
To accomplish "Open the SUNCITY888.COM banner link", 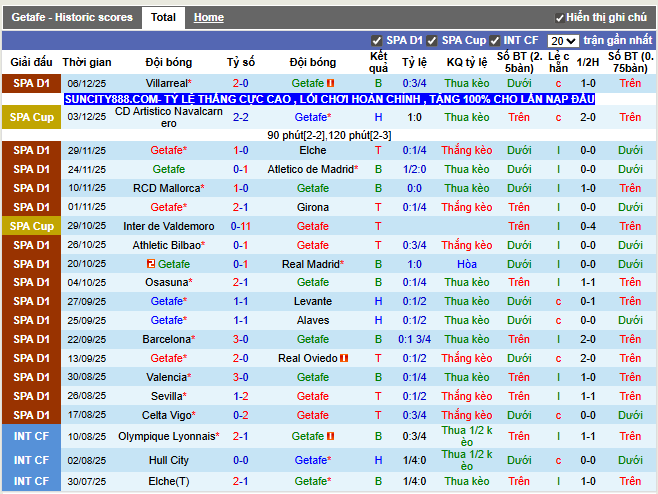I will [329, 99].
